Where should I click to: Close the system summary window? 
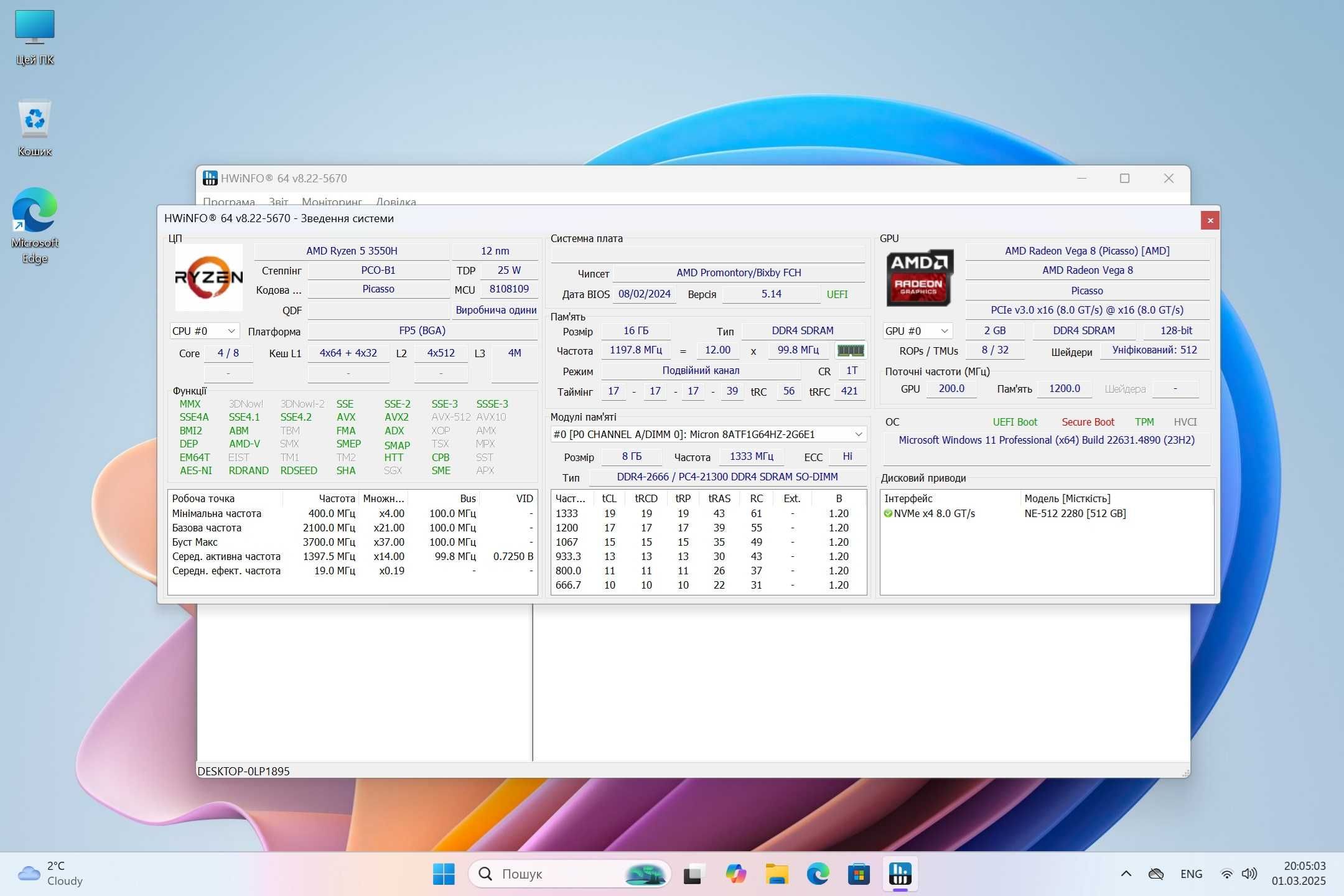click(1210, 220)
